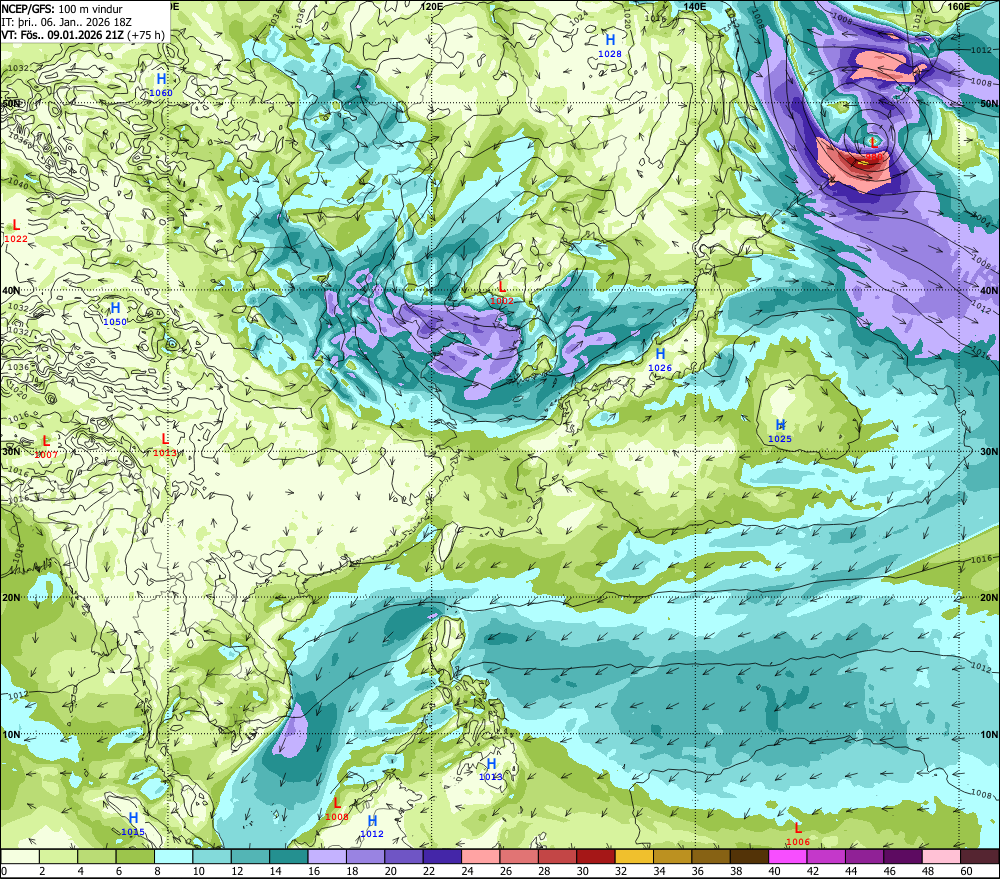1000x879 pixels.
Task: Click the L 1013 low pressure marker
Action: tap(165, 445)
